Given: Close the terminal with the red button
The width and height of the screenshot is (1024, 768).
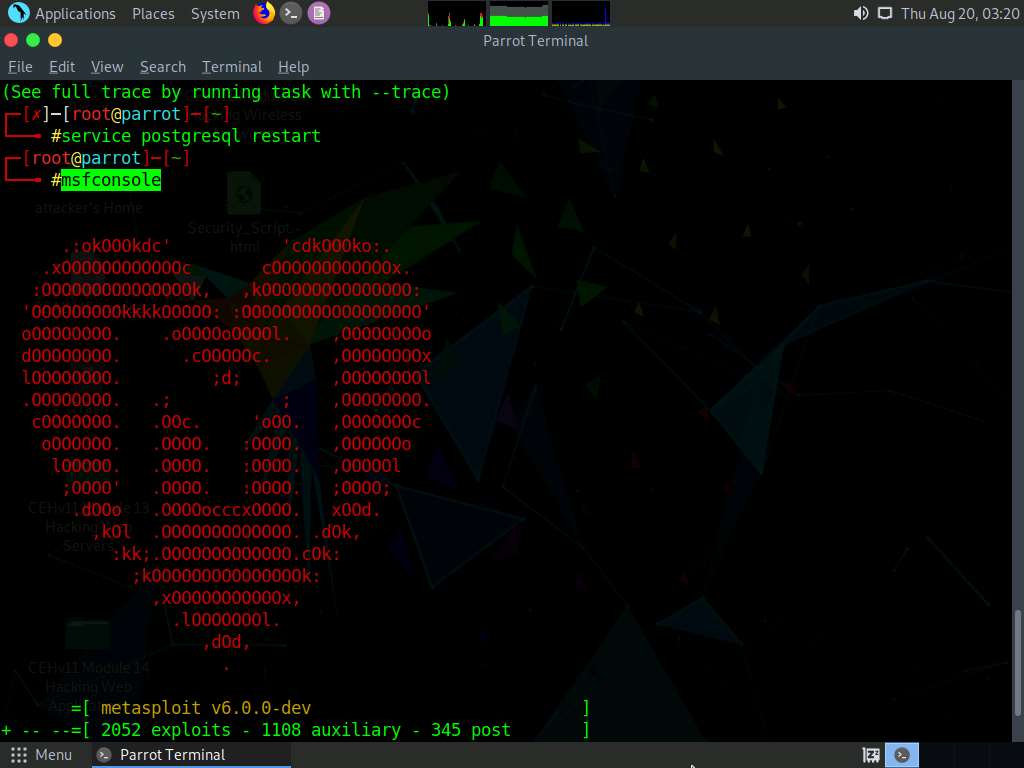Looking at the screenshot, I should coord(11,40).
